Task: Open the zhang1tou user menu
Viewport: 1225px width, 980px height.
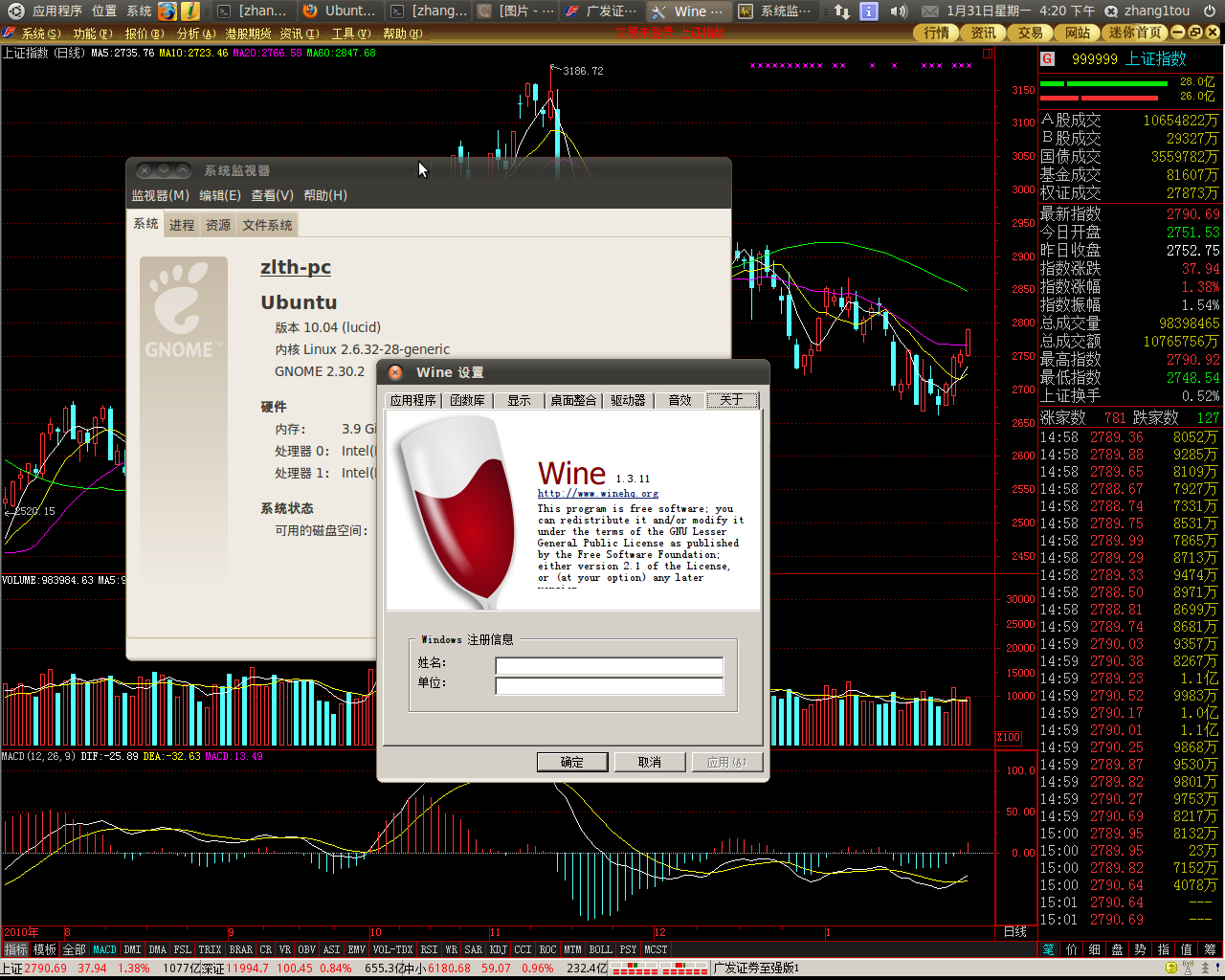Action: pos(1147,11)
